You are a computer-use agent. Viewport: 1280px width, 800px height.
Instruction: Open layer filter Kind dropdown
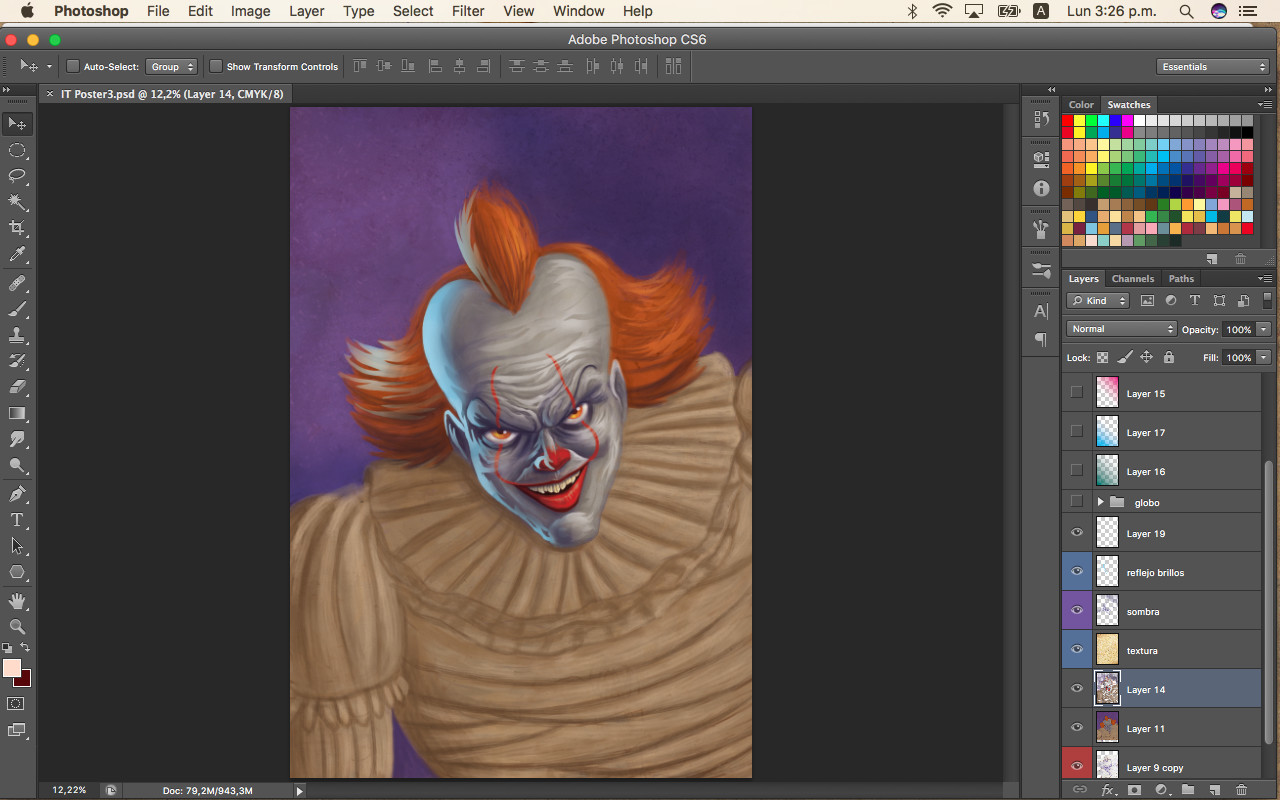1097,301
